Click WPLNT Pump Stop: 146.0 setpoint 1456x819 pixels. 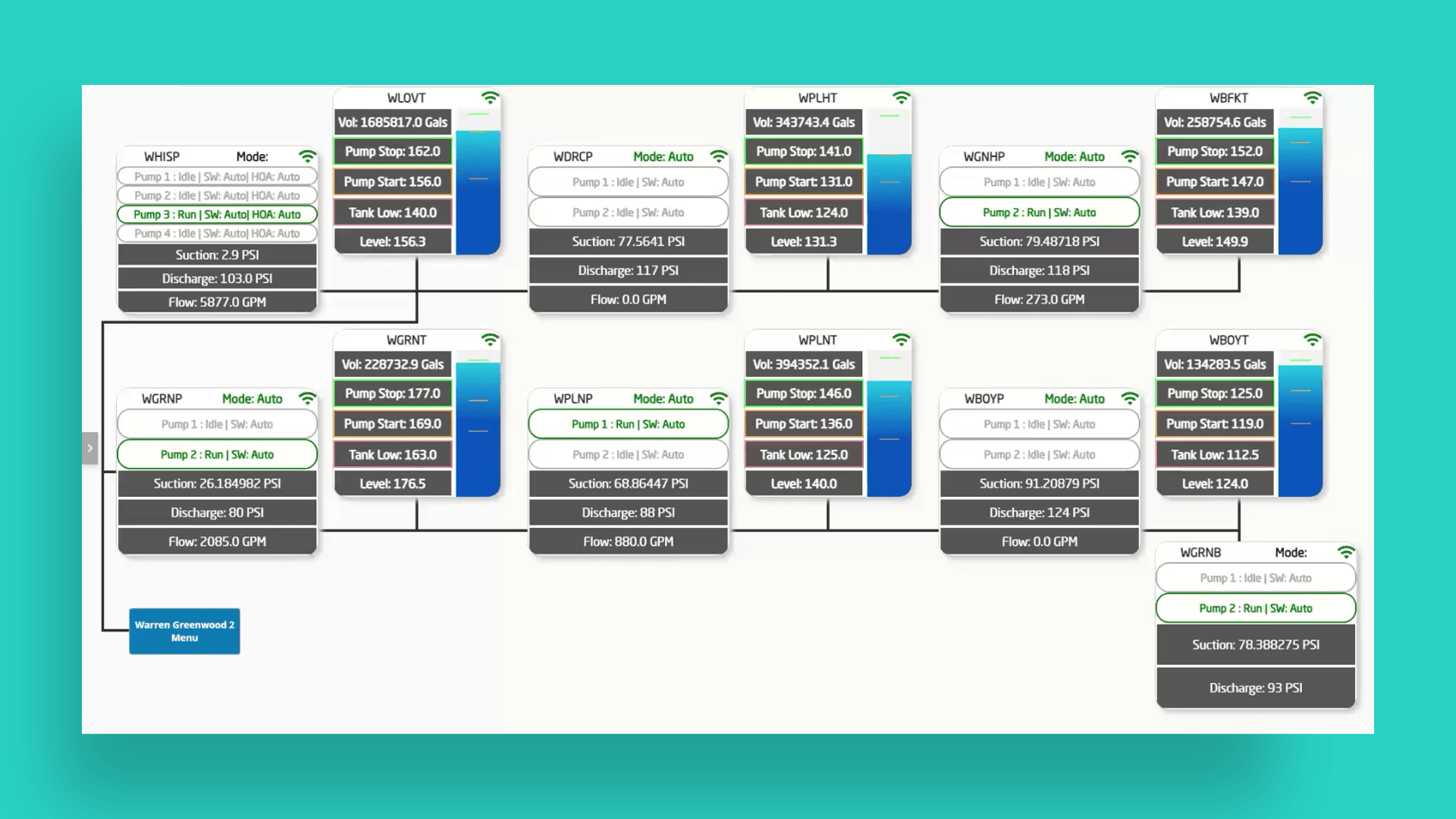point(804,394)
